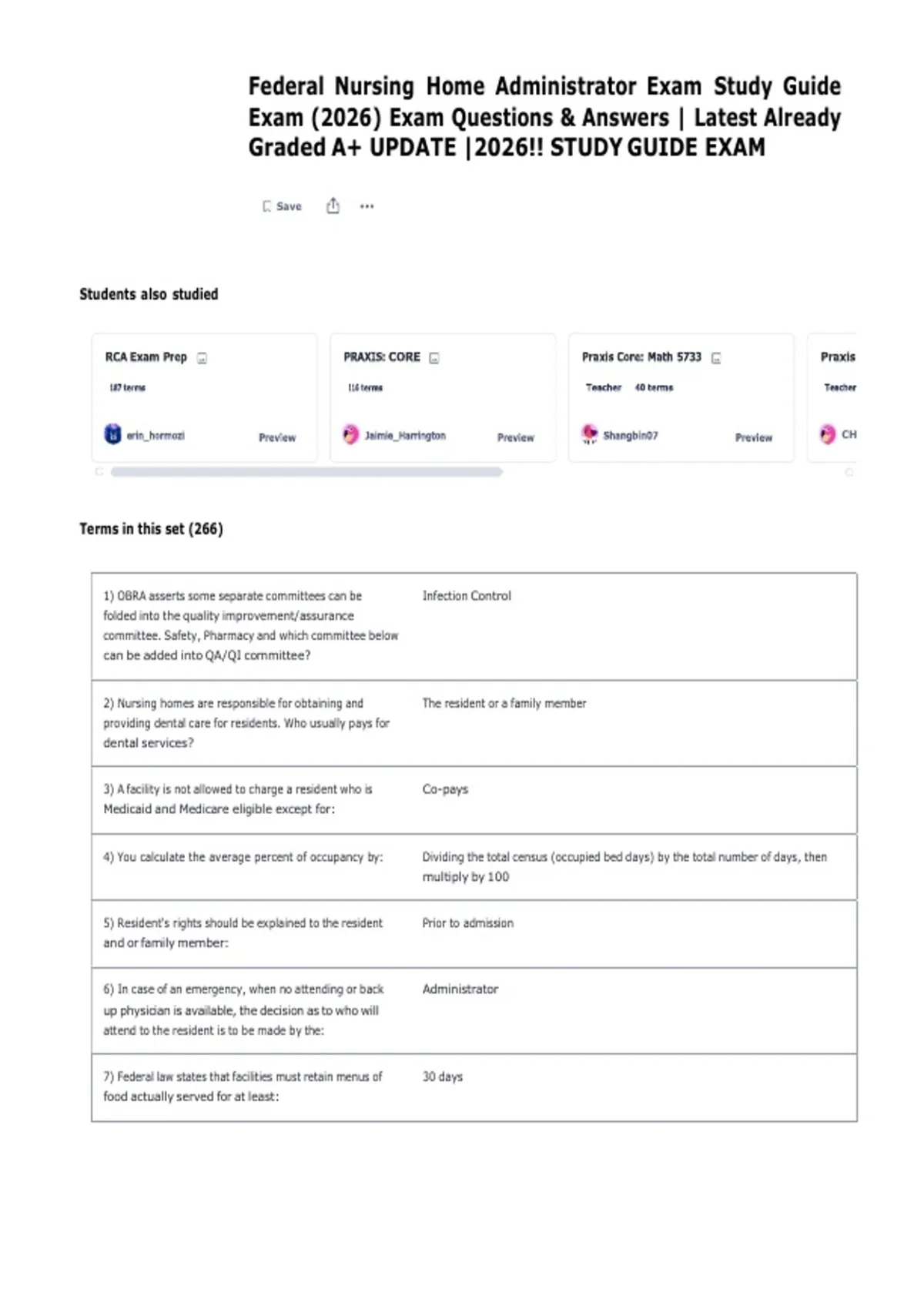Click the share upload icon

click(x=333, y=206)
